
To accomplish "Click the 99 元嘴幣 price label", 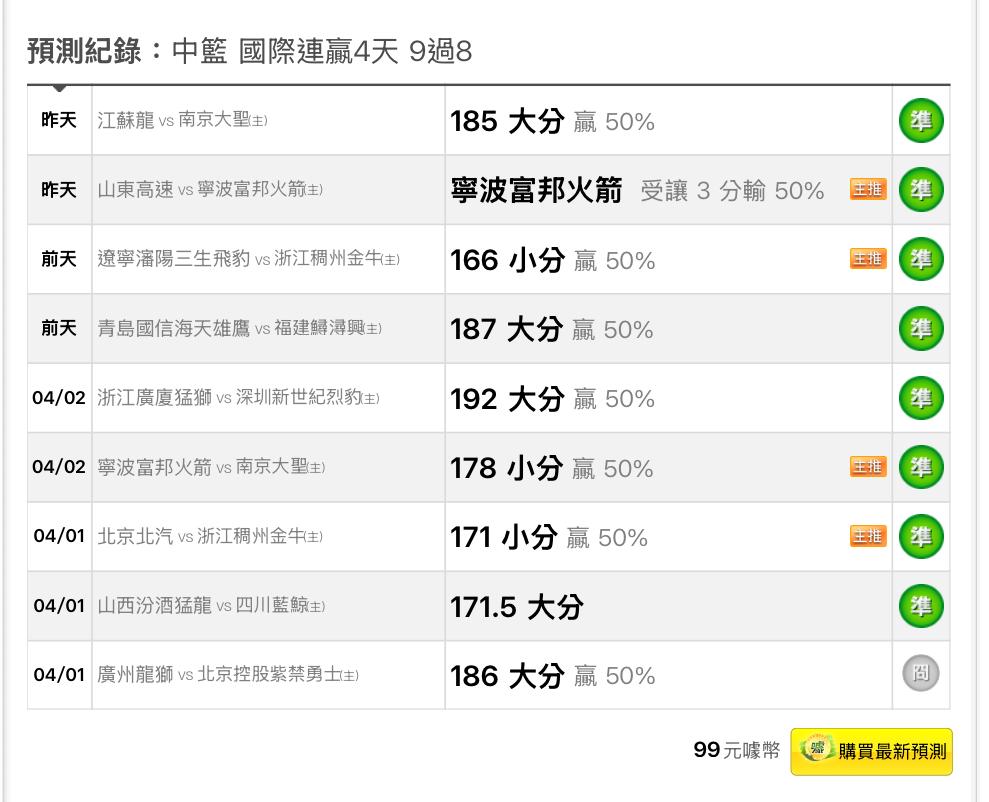I will (736, 750).
